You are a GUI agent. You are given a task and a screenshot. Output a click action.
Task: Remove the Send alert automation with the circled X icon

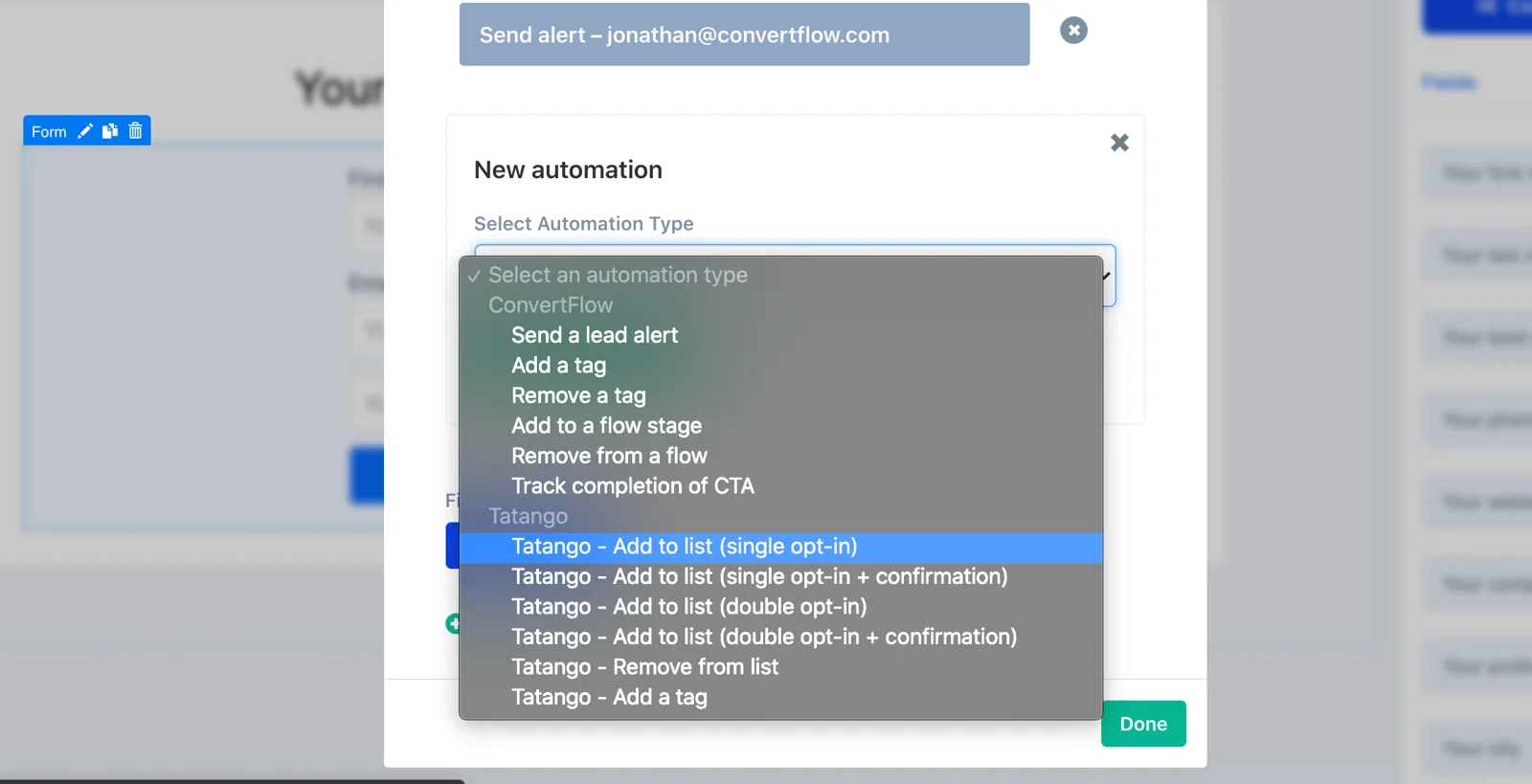click(x=1073, y=31)
